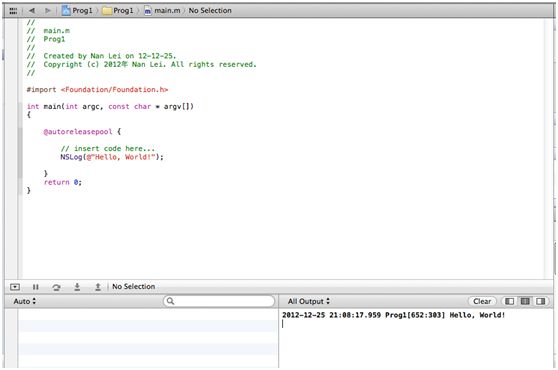
Task: Click the NSLog Hello World code line
Action: pos(112,157)
